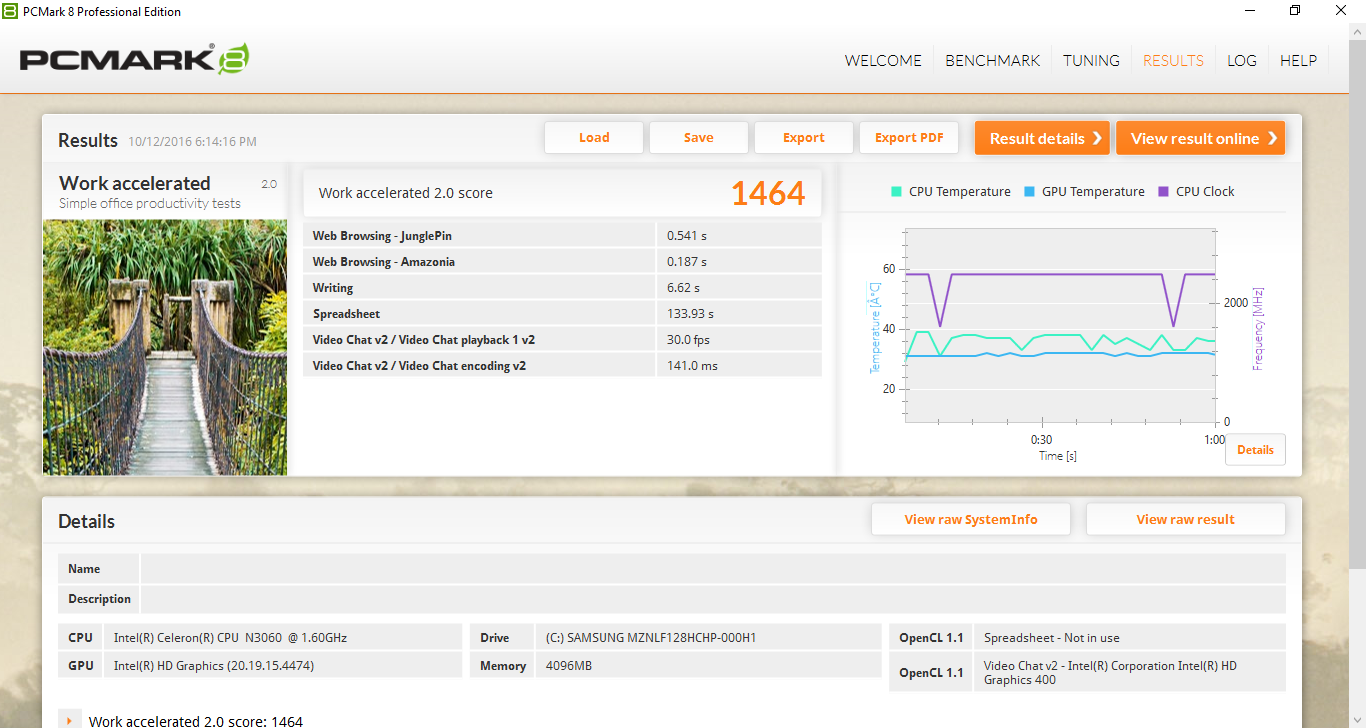Open Result details
Screen dimensions: 1366x728
click(1042, 138)
